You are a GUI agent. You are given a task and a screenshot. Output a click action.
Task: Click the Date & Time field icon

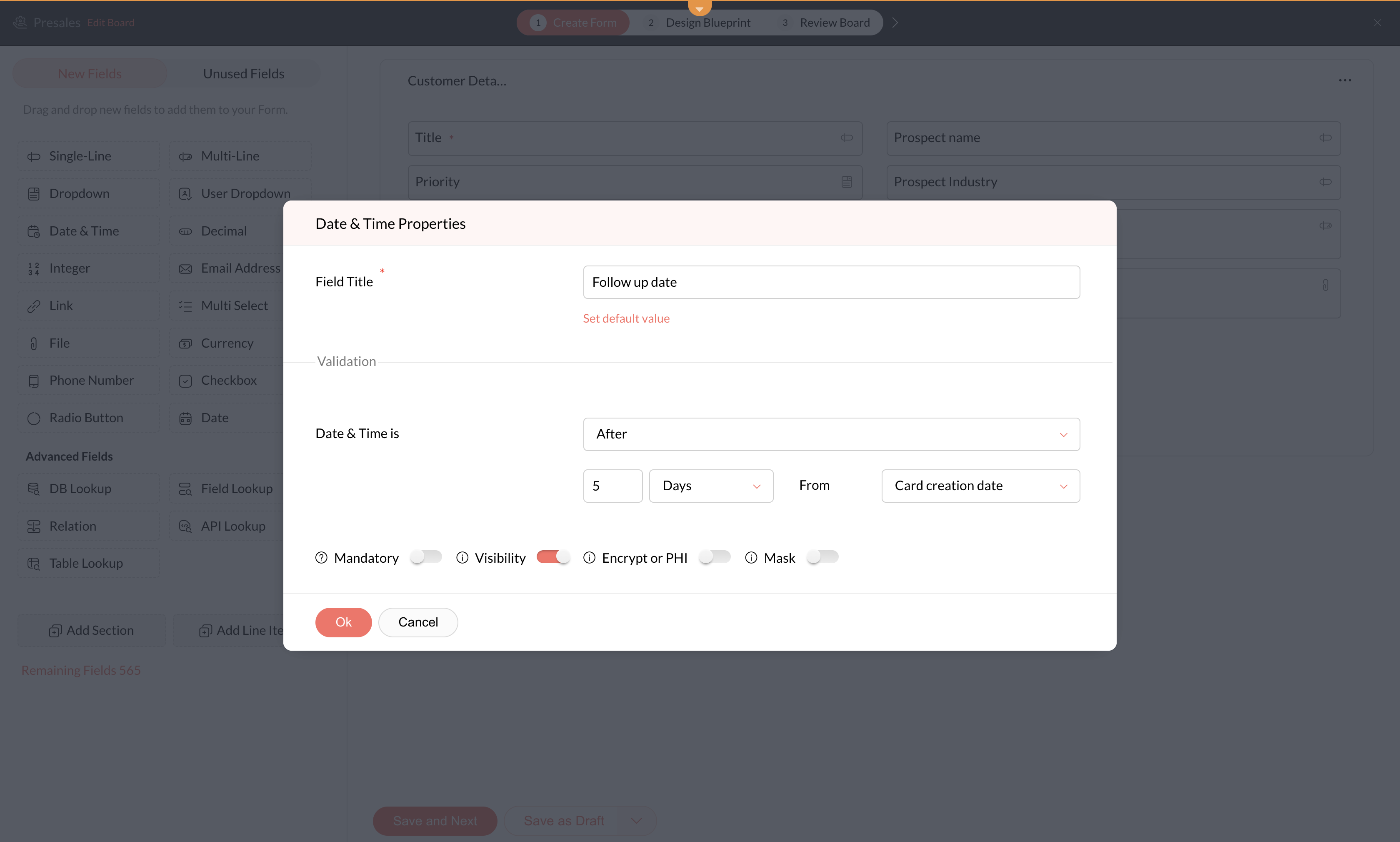point(34,231)
